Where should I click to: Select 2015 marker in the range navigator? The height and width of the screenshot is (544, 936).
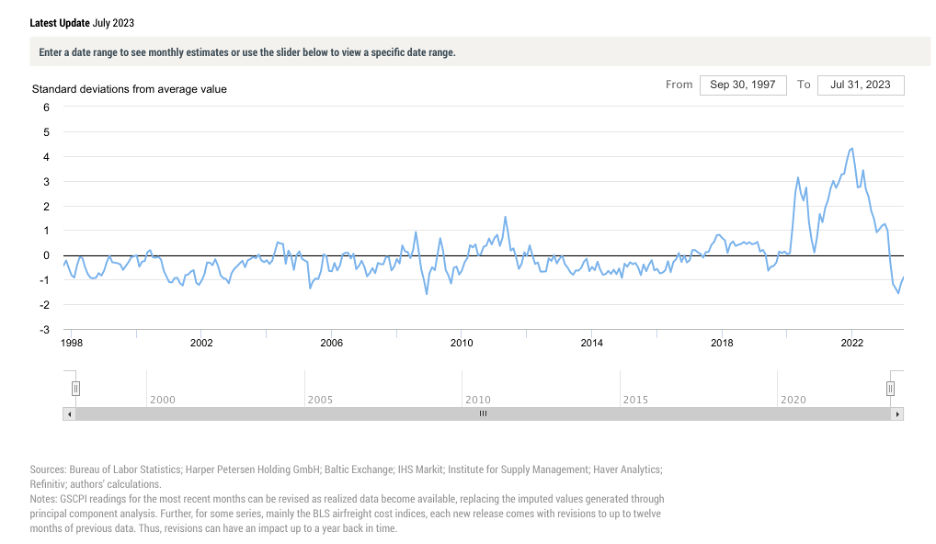click(x=635, y=399)
